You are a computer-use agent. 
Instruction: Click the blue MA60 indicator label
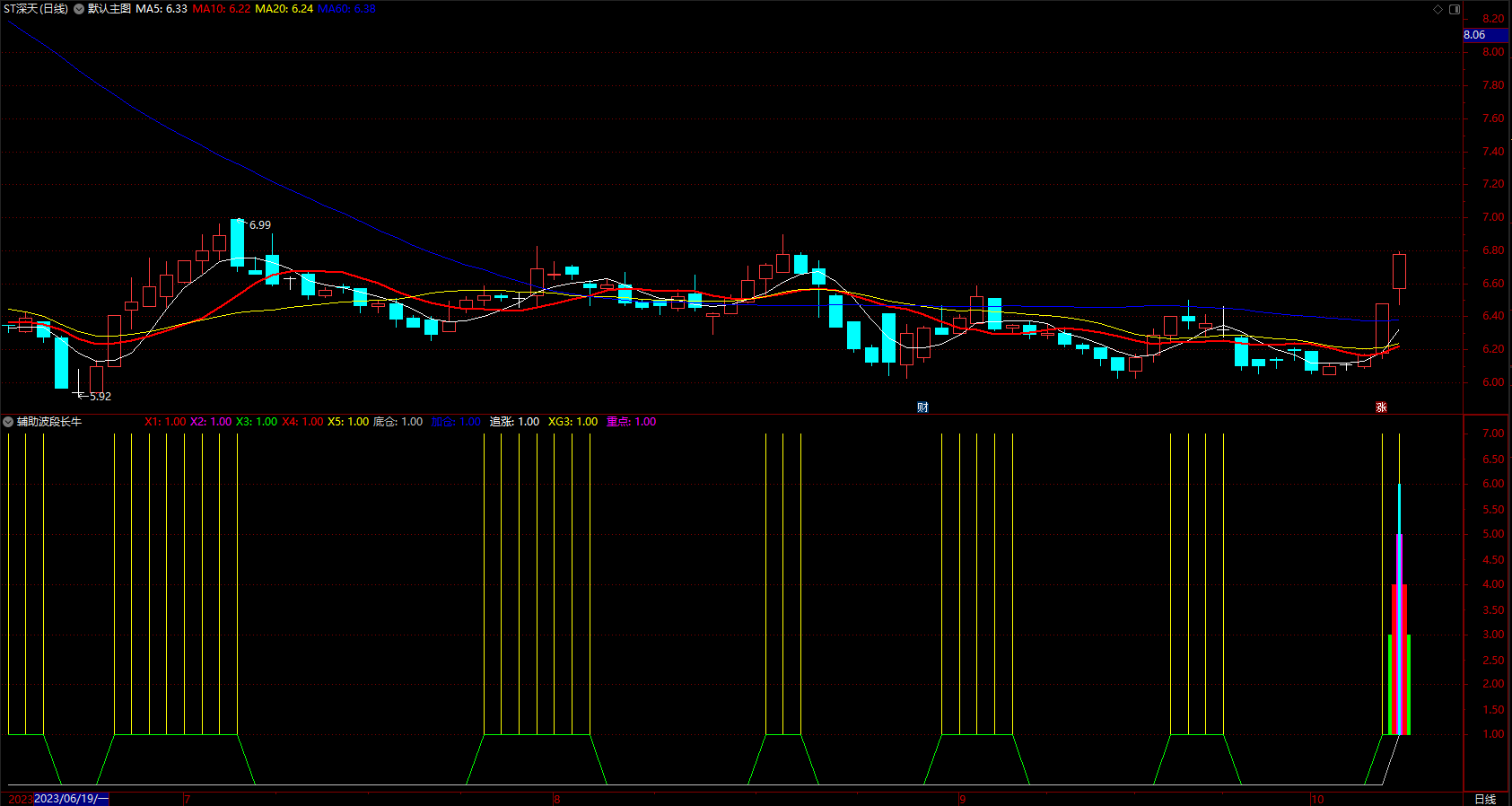pyautogui.click(x=346, y=9)
